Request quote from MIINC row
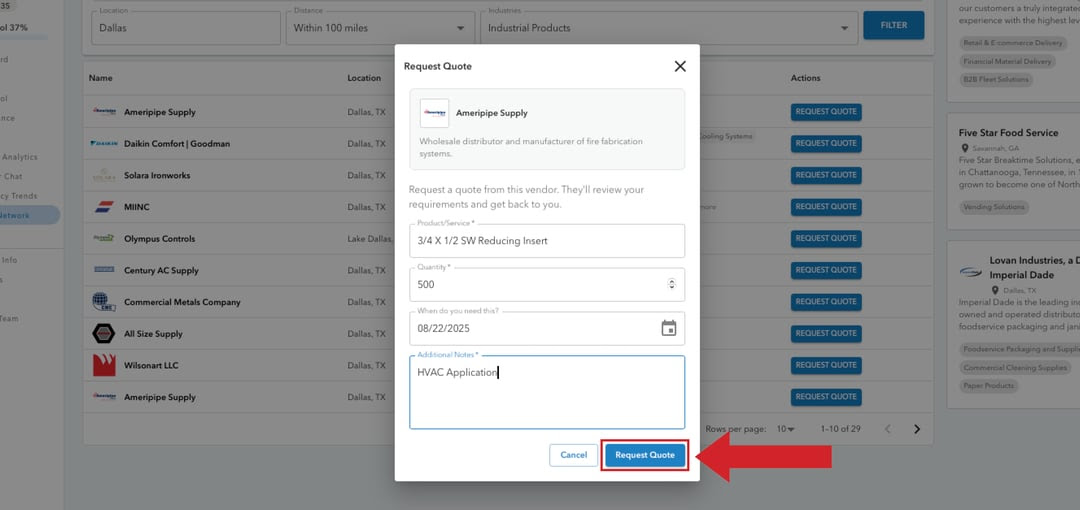The width and height of the screenshot is (1080, 510). (x=826, y=207)
